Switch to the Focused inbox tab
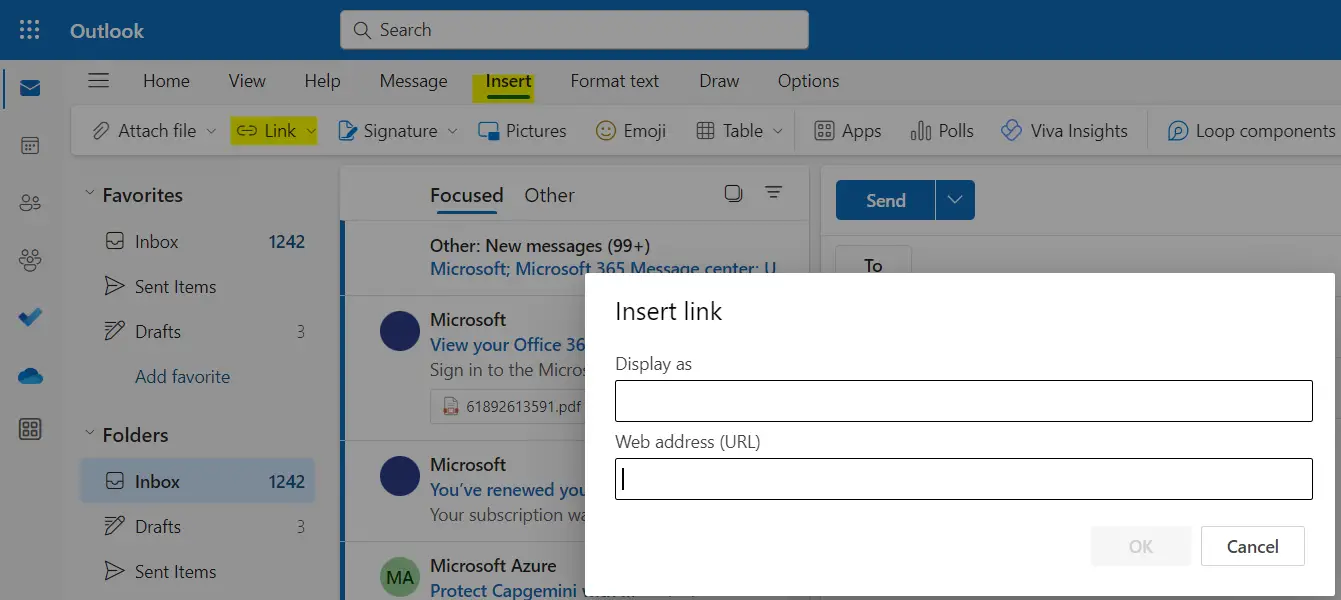 tap(466, 195)
